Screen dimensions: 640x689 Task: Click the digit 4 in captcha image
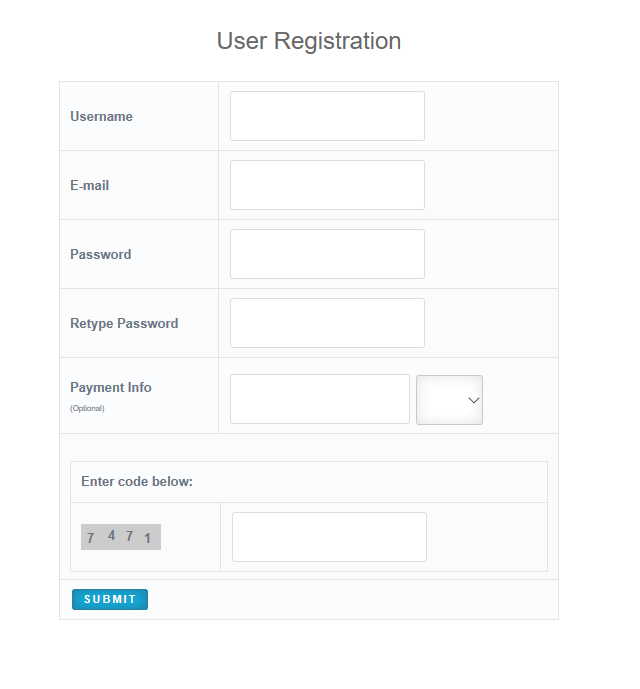coord(111,535)
